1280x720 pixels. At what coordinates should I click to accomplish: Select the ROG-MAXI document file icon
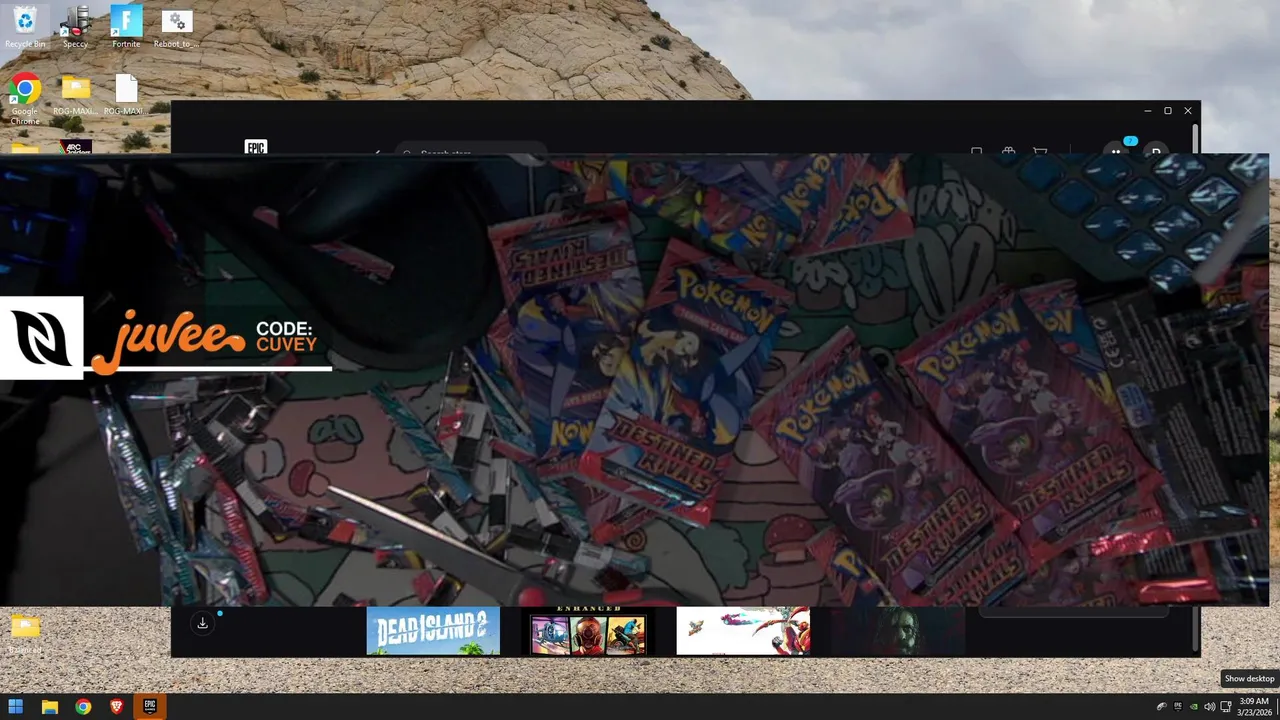pyautogui.click(x=126, y=96)
